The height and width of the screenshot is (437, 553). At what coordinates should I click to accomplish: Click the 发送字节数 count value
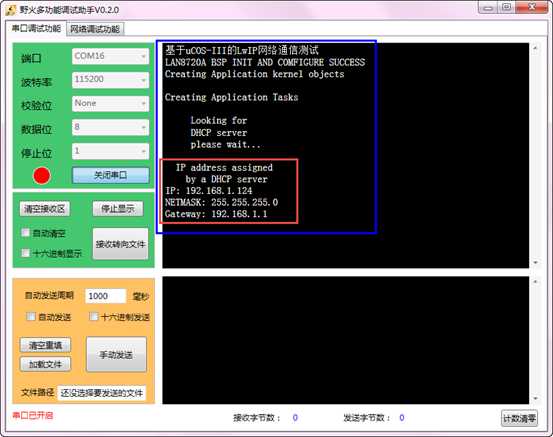point(402,418)
